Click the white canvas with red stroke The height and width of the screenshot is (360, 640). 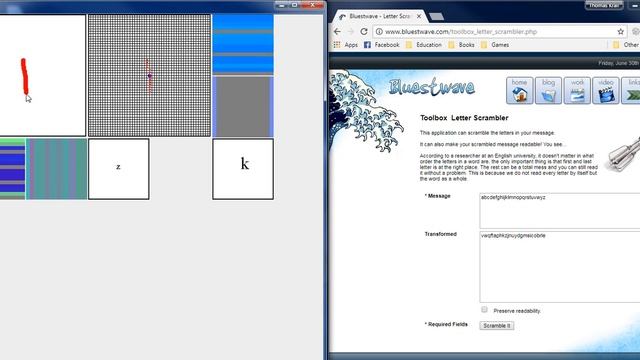(x=42, y=76)
